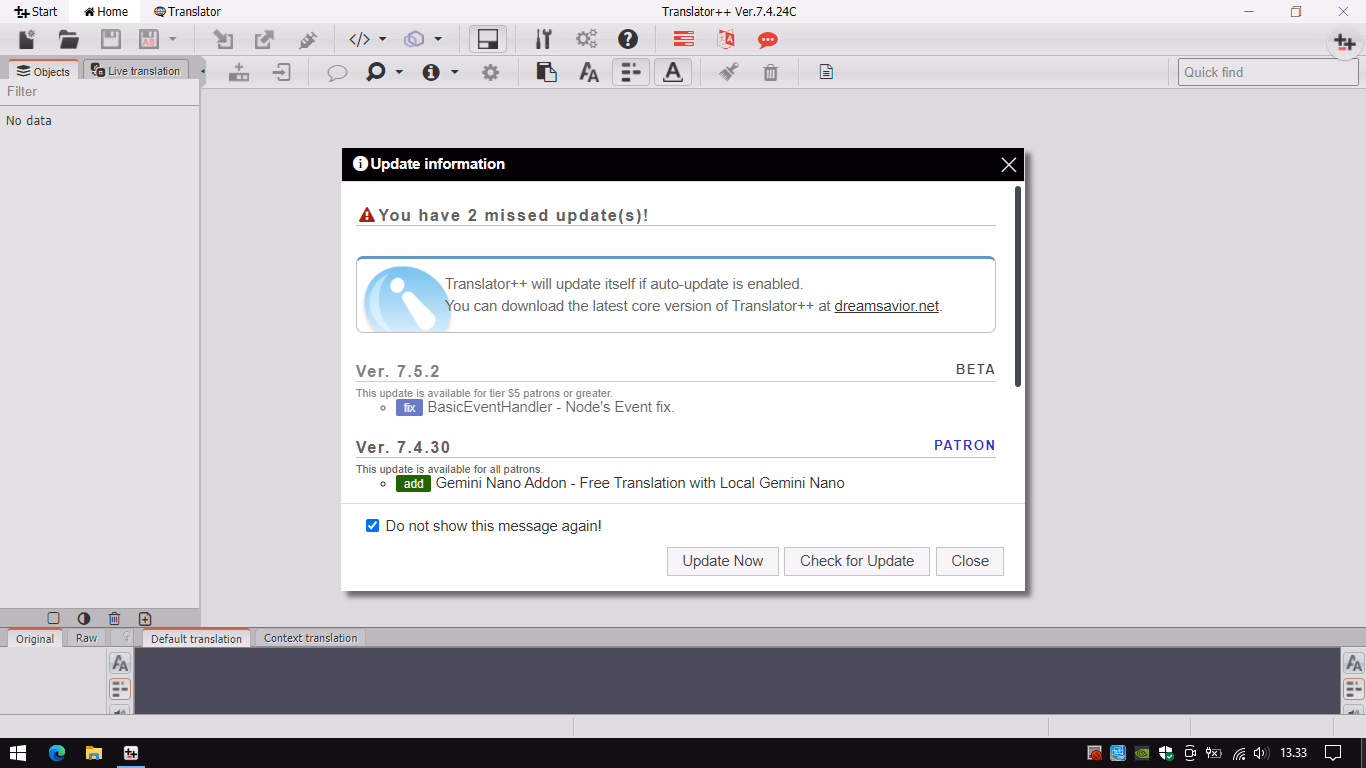Image resolution: width=1366 pixels, height=768 pixels.
Task: Click the red stacked rows icon
Action: coord(684,40)
